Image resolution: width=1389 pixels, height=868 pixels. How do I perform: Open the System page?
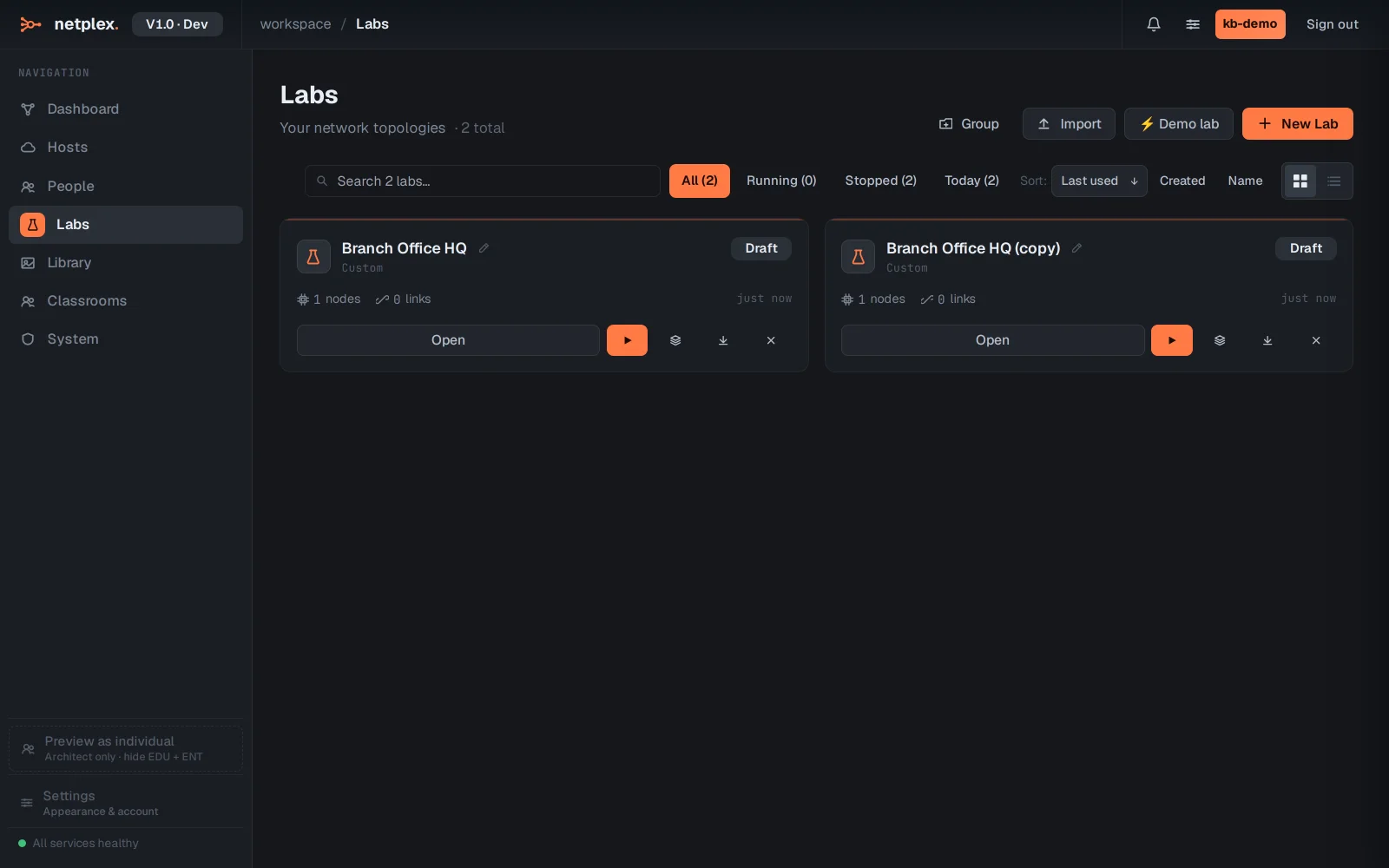(126, 339)
